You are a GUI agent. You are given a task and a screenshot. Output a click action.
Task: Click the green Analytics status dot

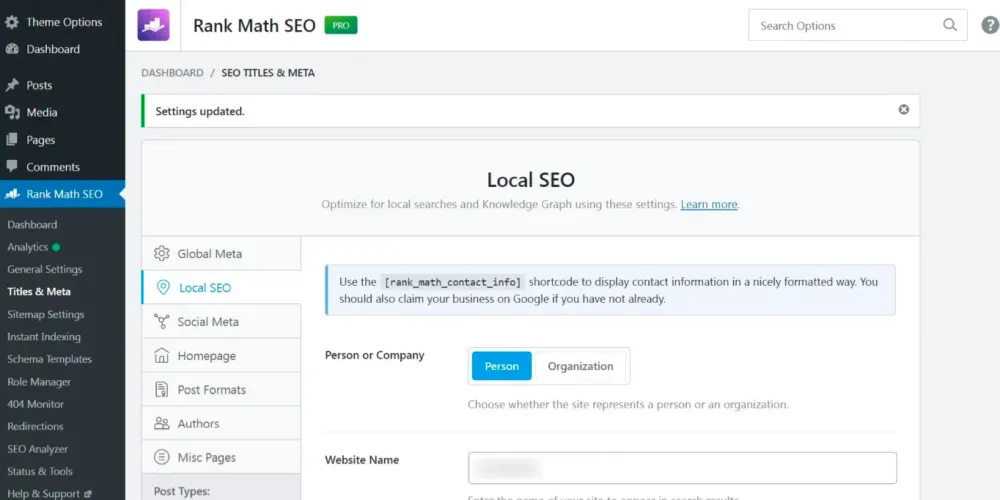[56, 247]
